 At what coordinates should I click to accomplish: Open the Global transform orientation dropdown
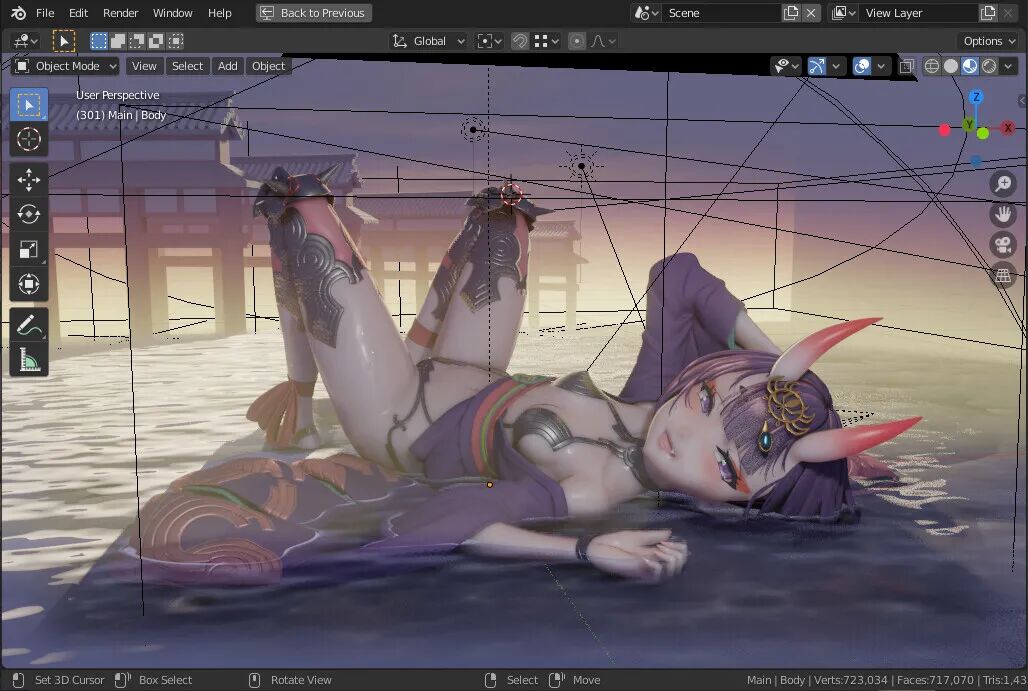[429, 41]
